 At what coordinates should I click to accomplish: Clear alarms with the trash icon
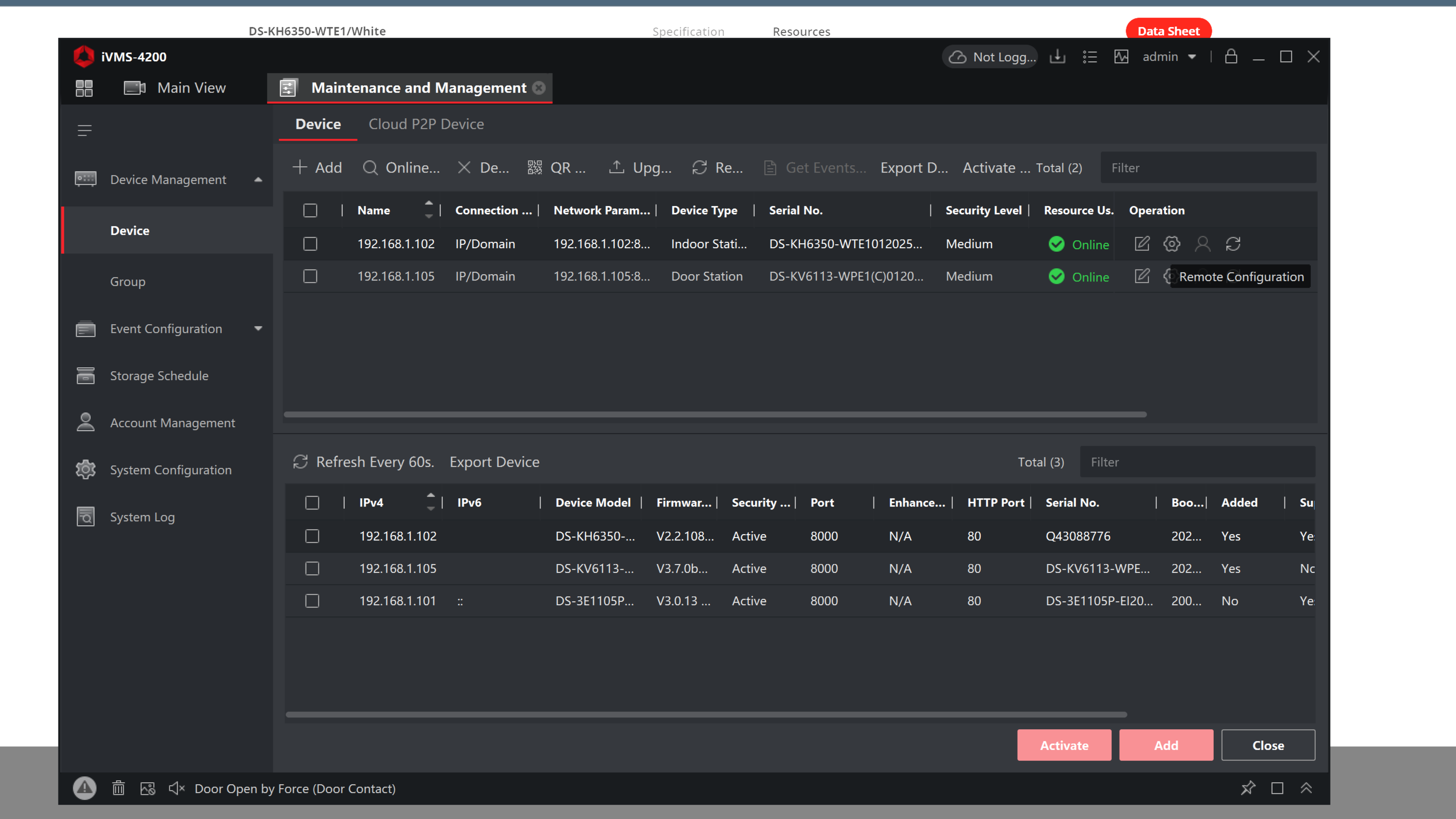(118, 789)
